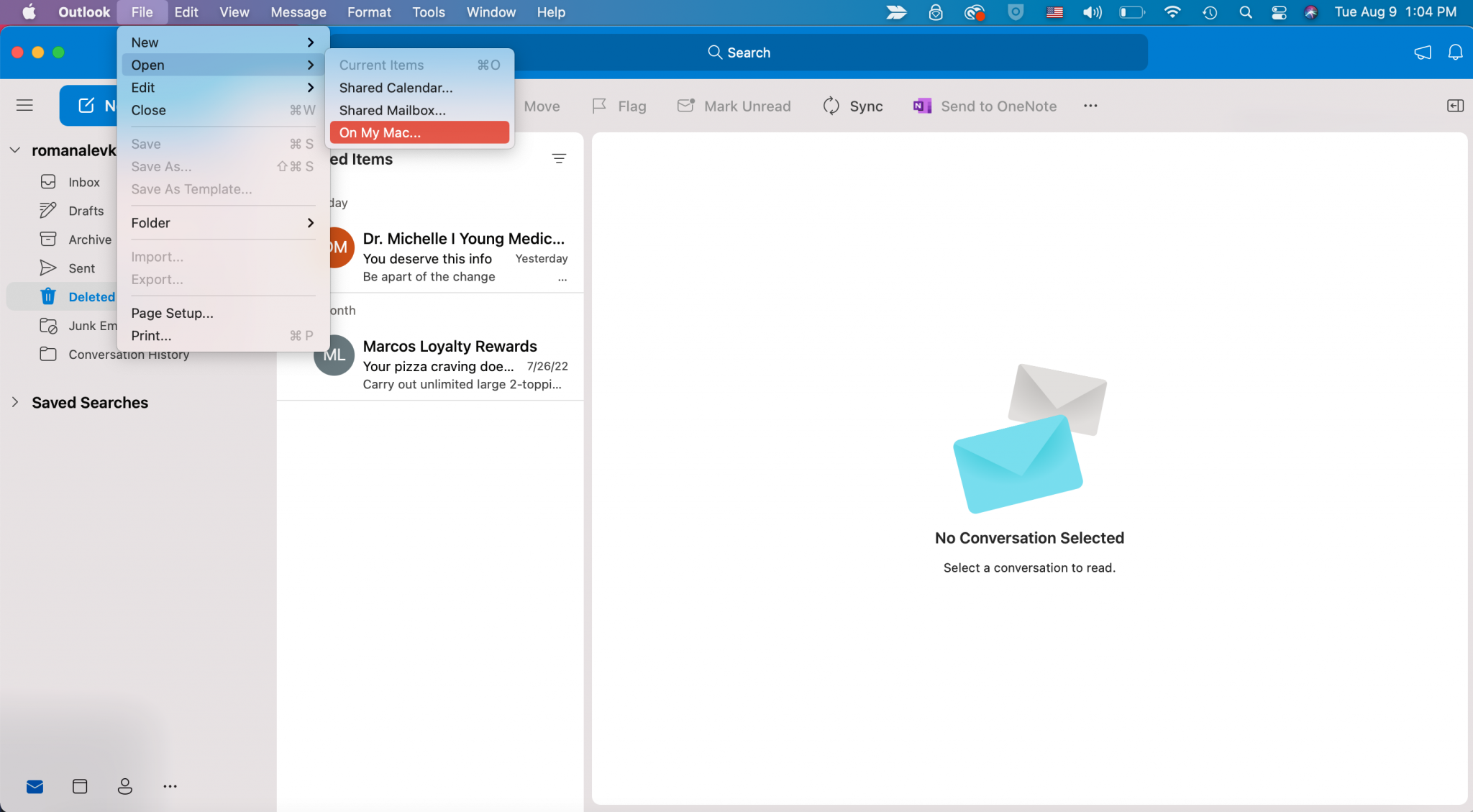Viewport: 1473px width, 812px height.
Task: Mark Unread toggle in the toolbar
Action: pyautogui.click(x=734, y=106)
